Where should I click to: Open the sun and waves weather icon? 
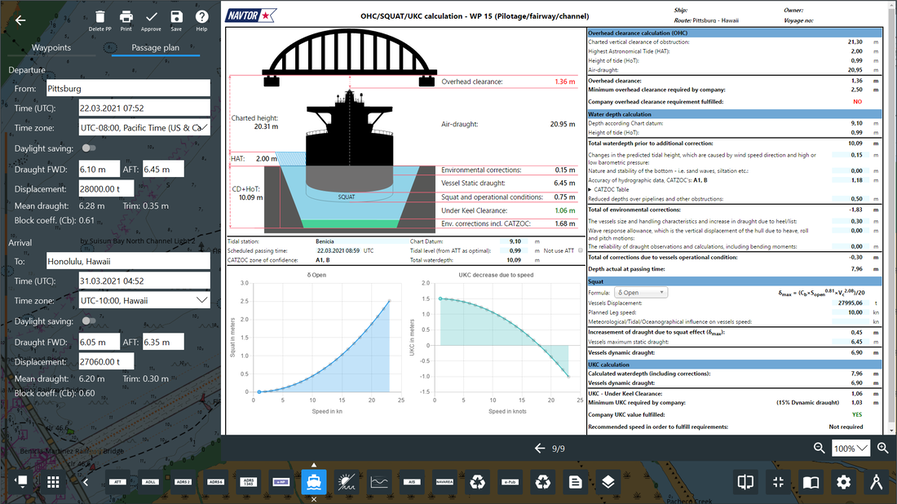coord(346,482)
